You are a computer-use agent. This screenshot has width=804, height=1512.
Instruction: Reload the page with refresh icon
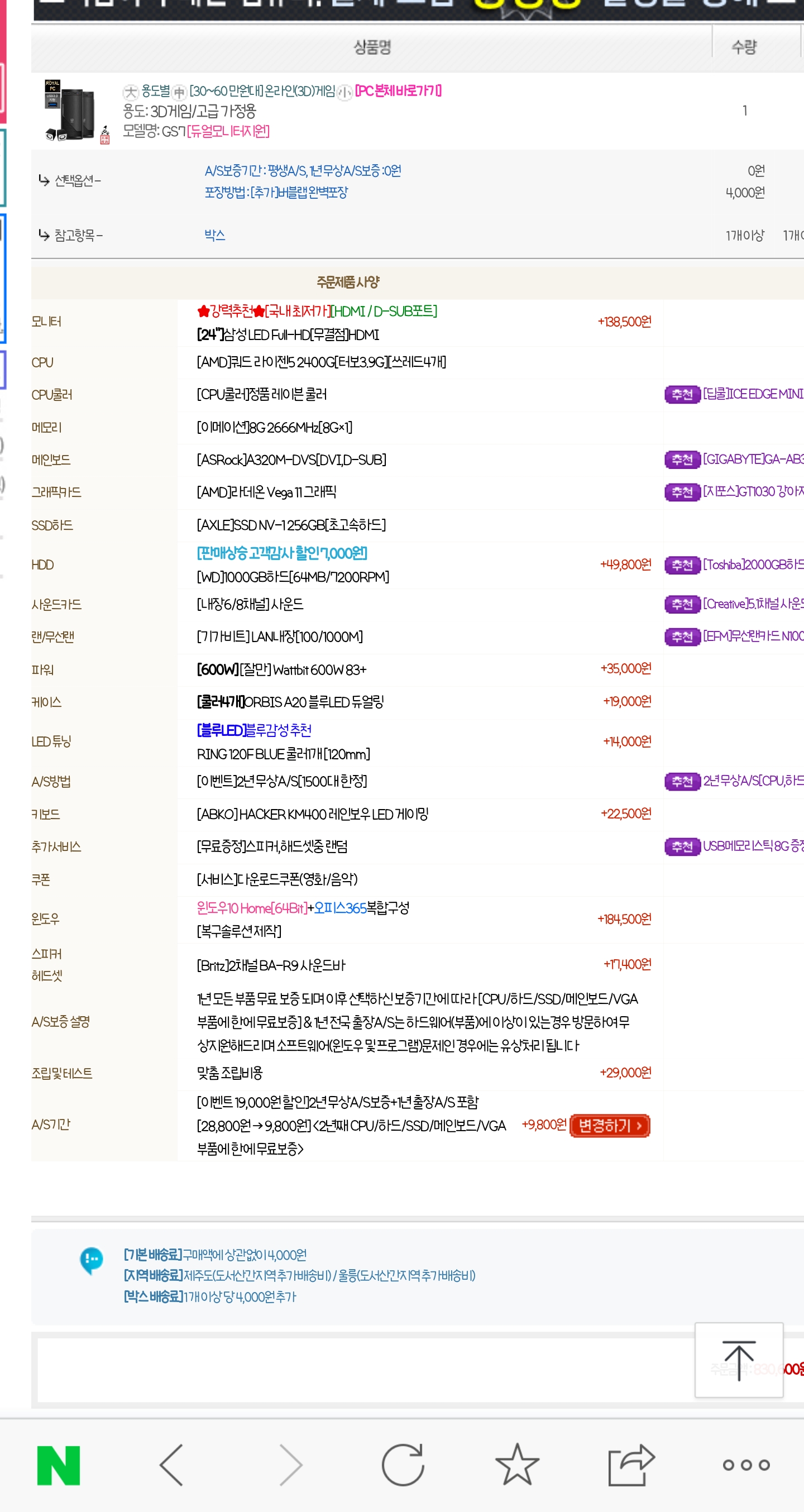403,1465
